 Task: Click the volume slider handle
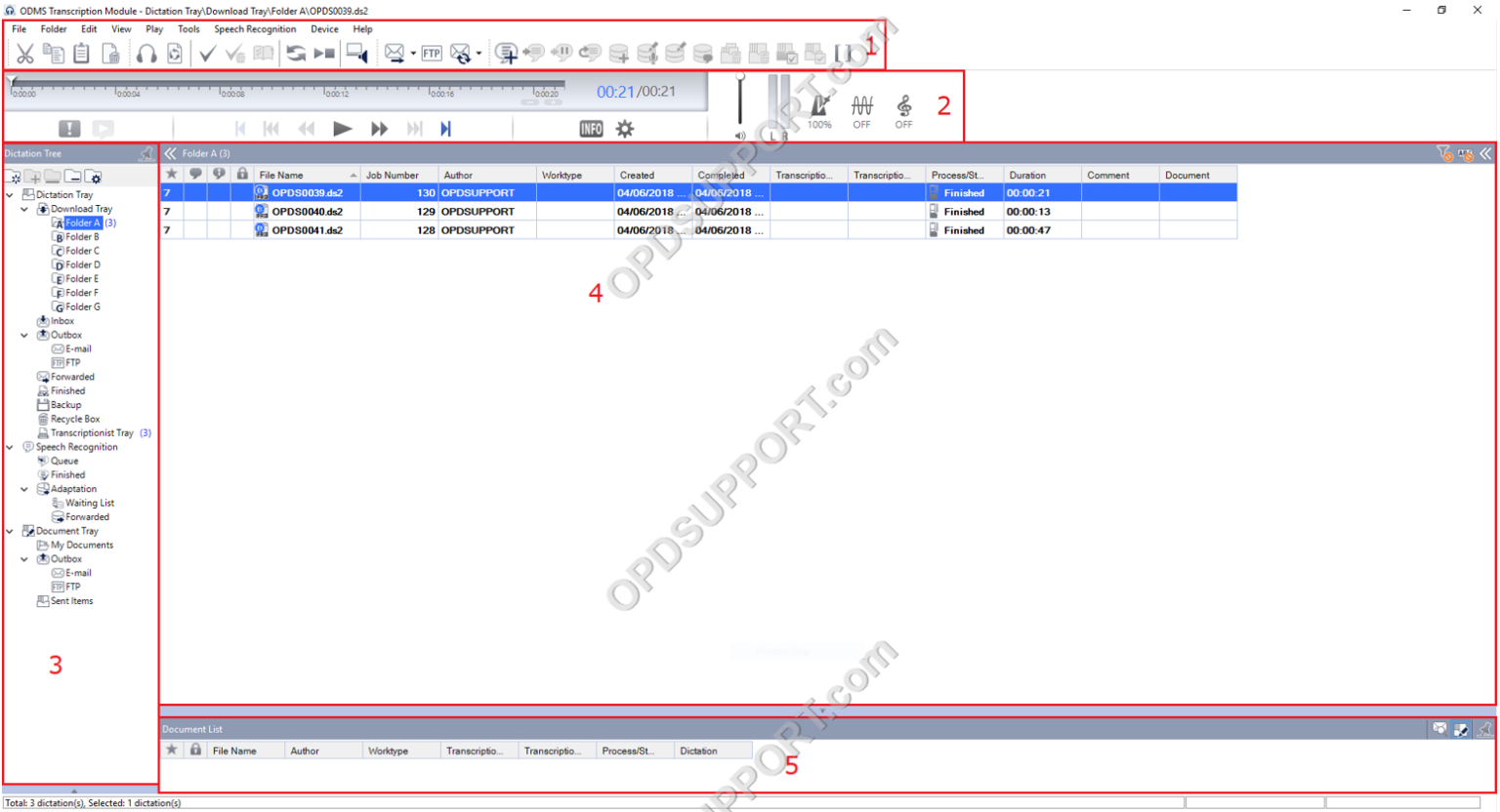740,77
